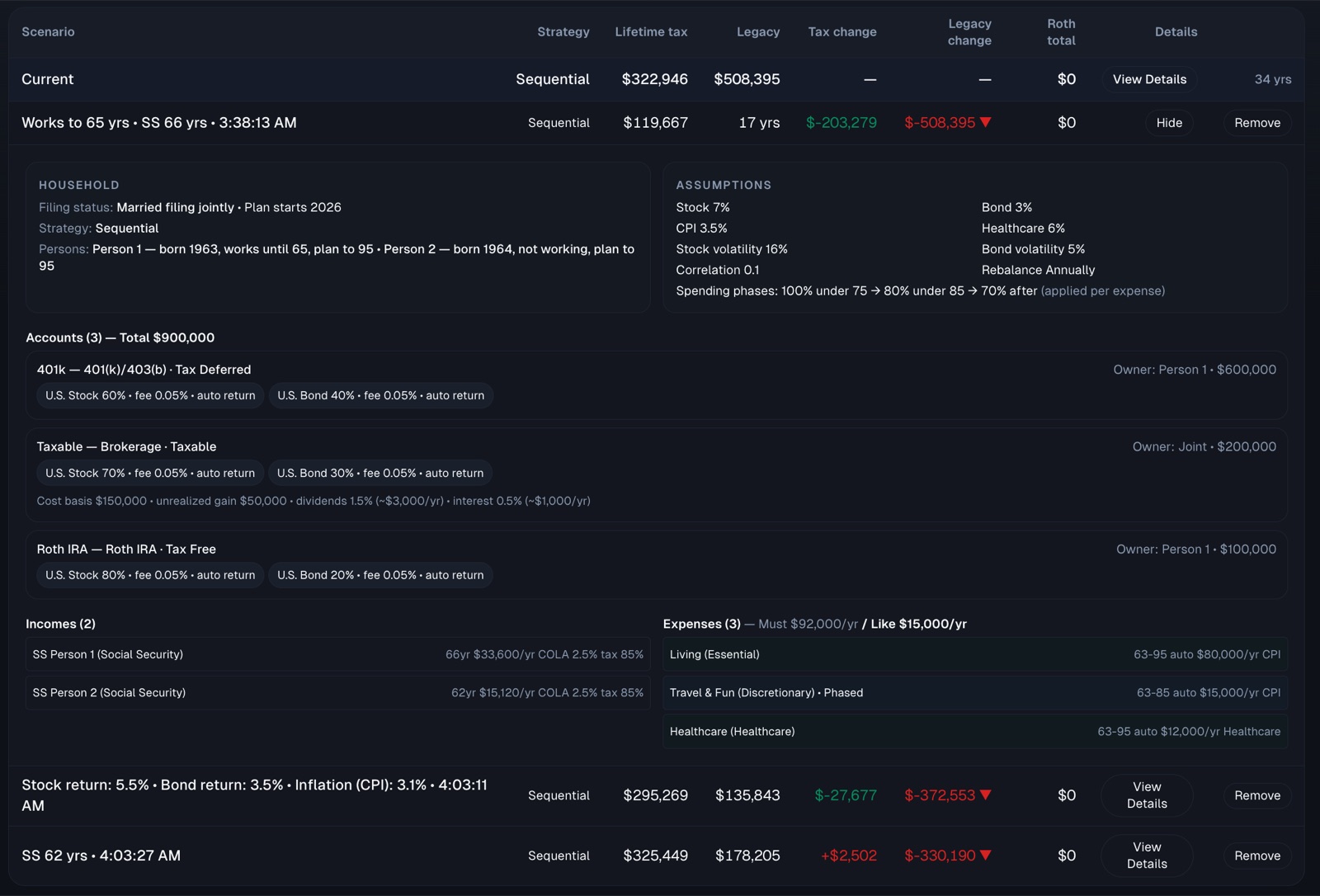Click the Roth total column header
This screenshot has height=896, width=1320.
click(1061, 31)
